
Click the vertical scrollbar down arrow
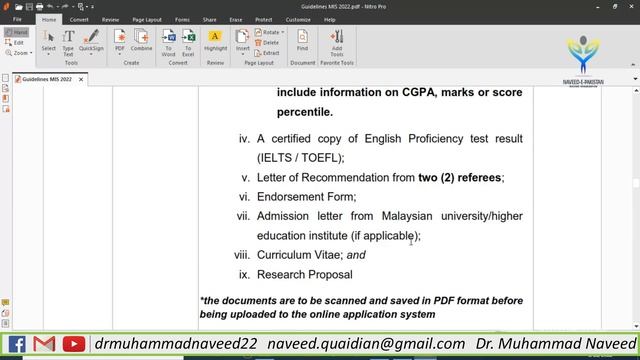[x=636, y=326]
